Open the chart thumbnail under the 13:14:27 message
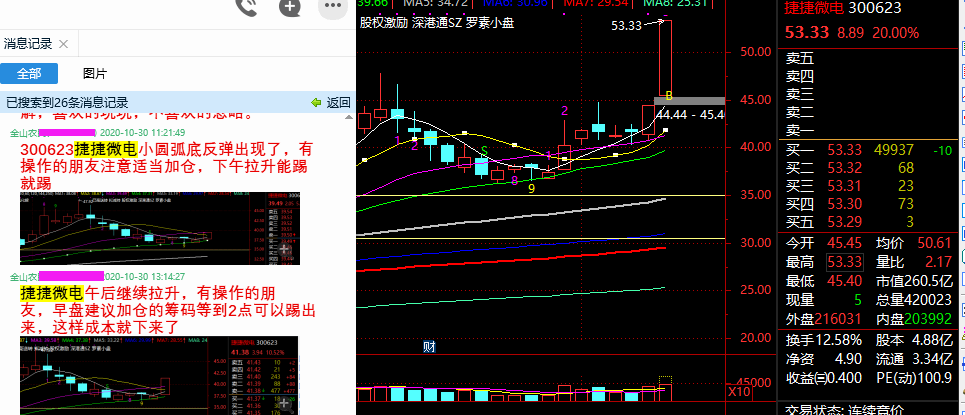This screenshot has width=965, height=415. point(159,375)
